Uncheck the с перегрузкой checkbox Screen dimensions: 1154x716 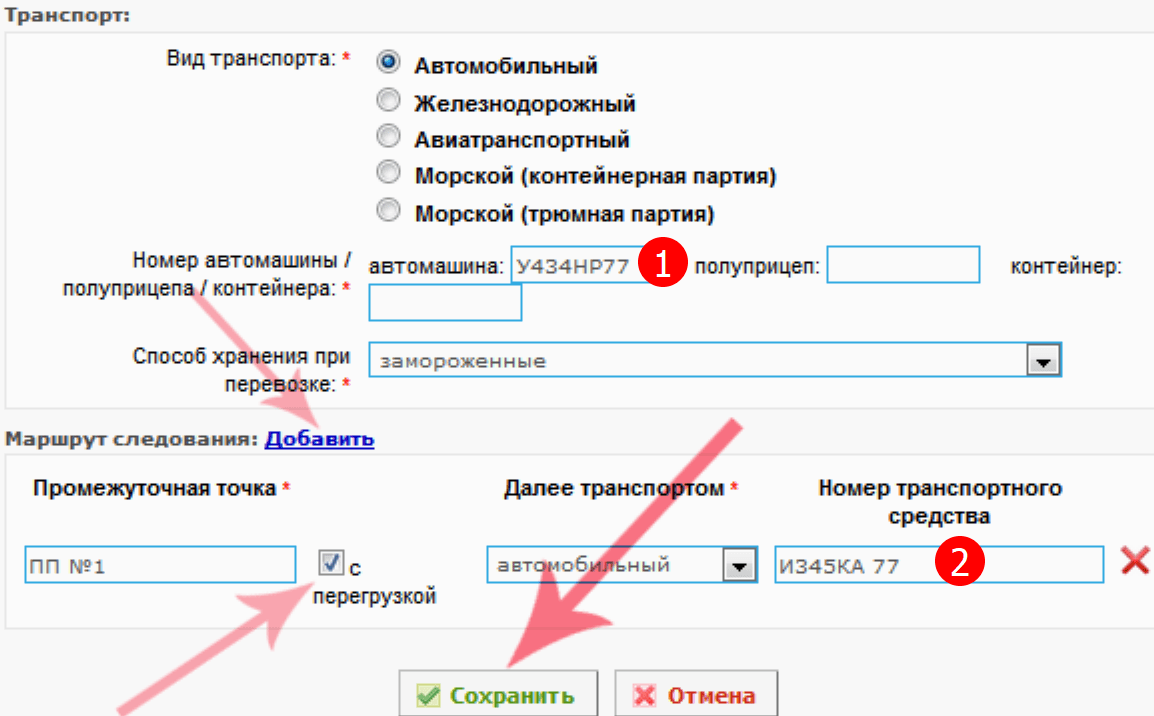[x=331, y=564]
